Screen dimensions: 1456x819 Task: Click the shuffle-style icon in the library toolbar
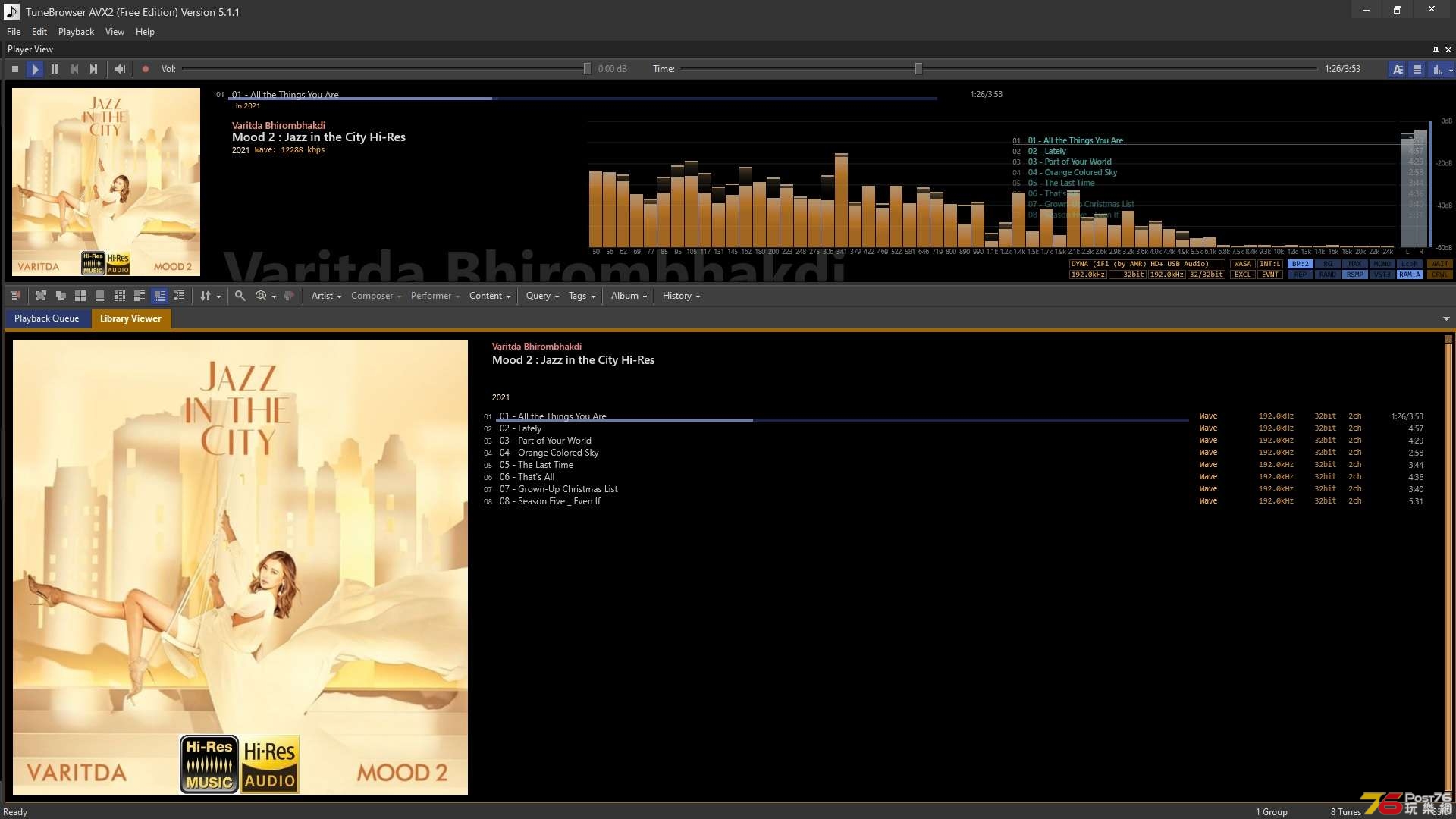[41, 296]
